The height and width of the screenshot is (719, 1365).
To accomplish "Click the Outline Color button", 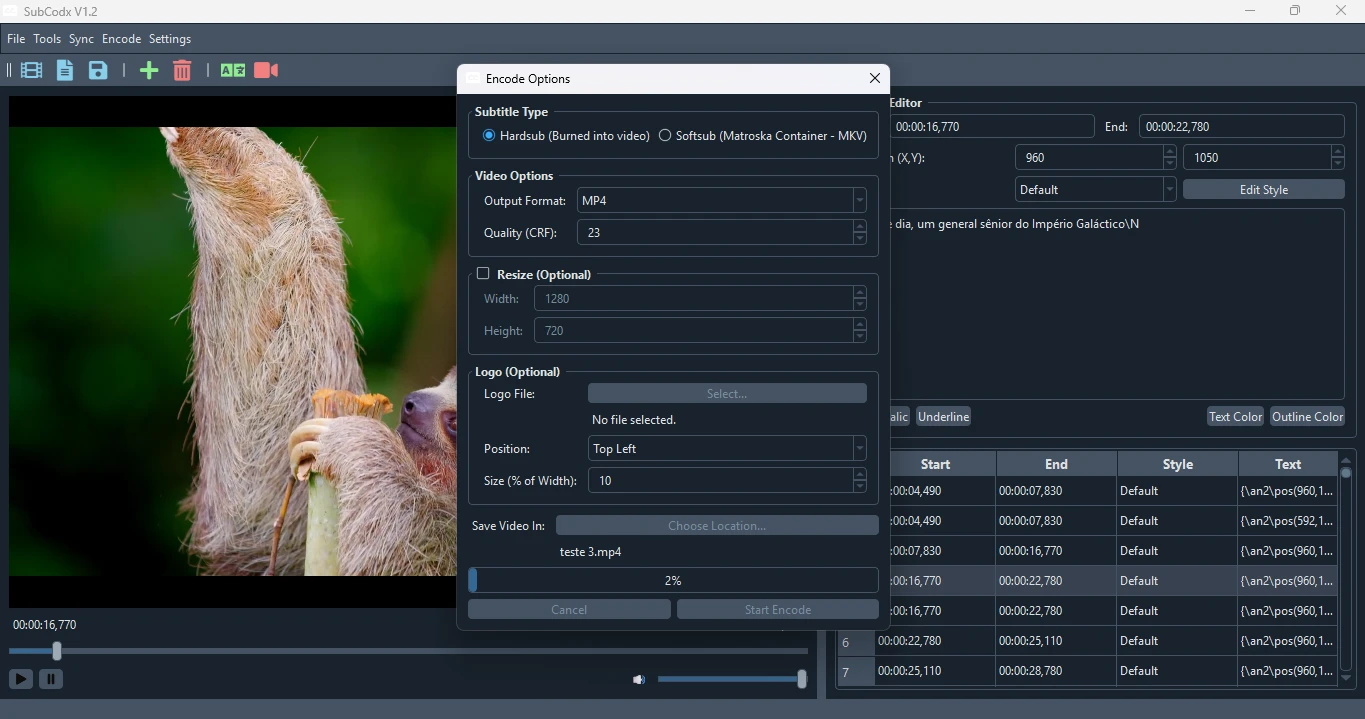I will coord(1307,417).
